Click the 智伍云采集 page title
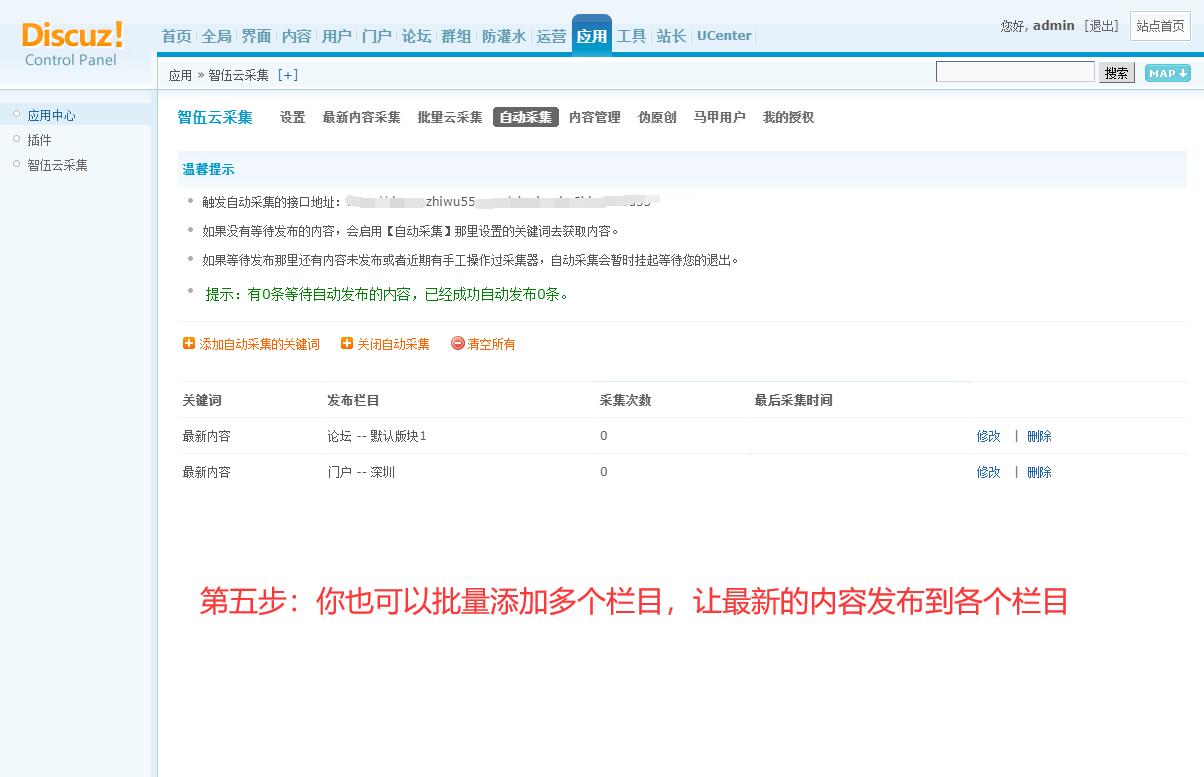 (x=215, y=117)
